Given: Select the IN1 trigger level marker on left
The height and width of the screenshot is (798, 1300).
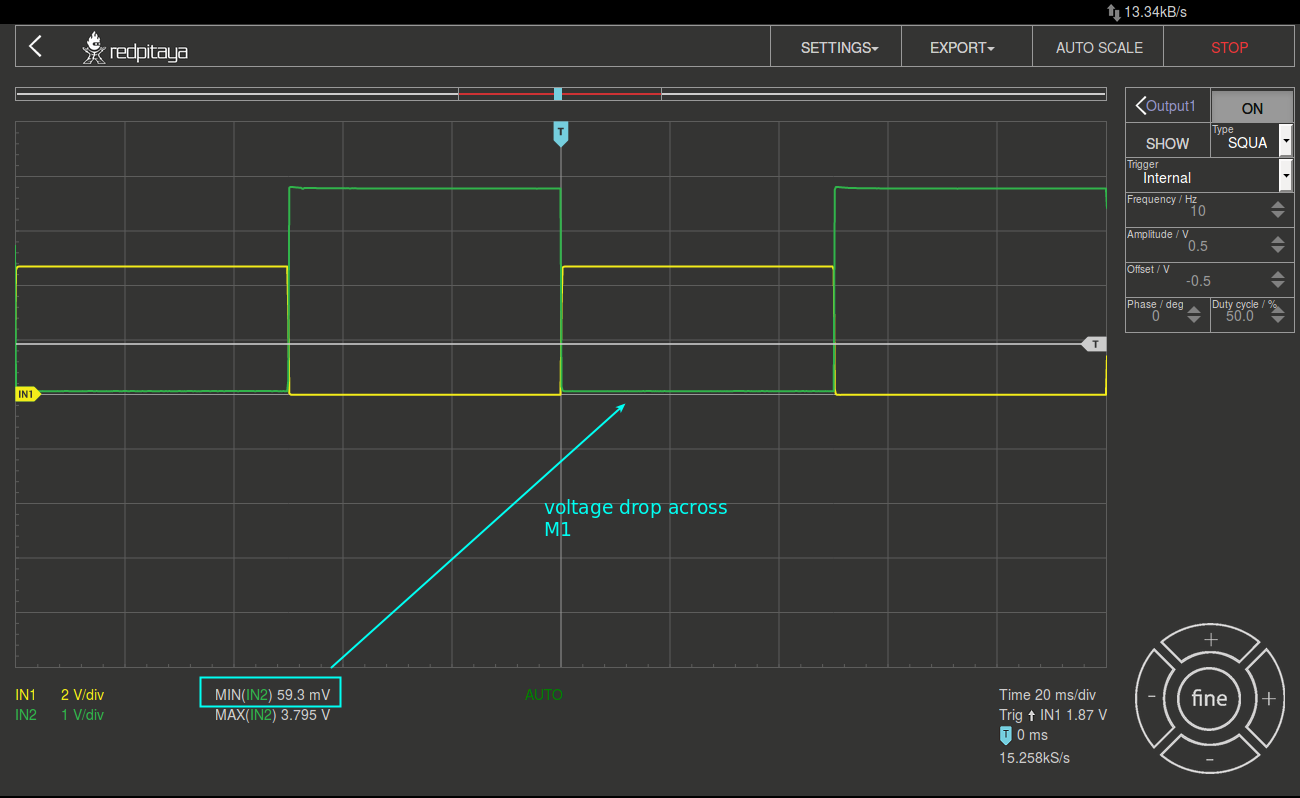Looking at the screenshot, I should tap(27, 394).
